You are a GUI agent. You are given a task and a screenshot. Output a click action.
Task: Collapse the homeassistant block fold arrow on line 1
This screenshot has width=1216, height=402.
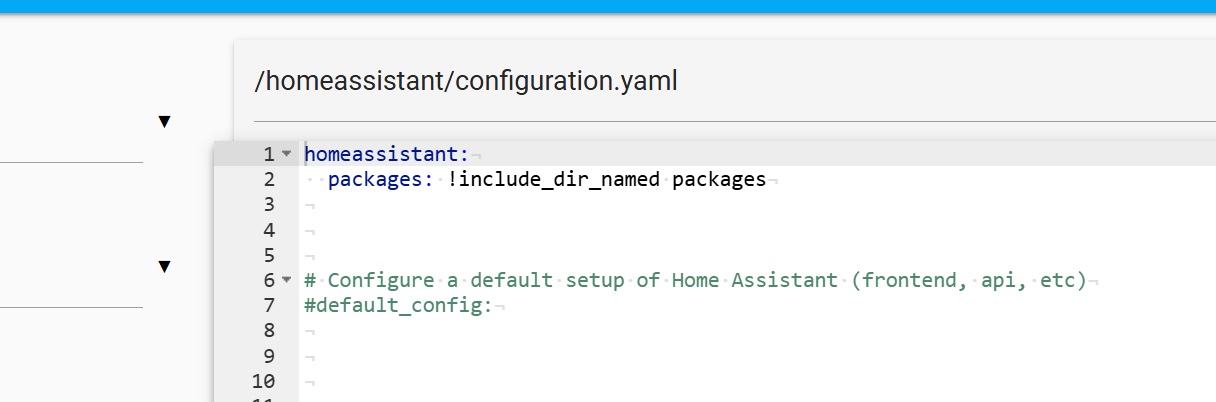(x=286, y=154)
